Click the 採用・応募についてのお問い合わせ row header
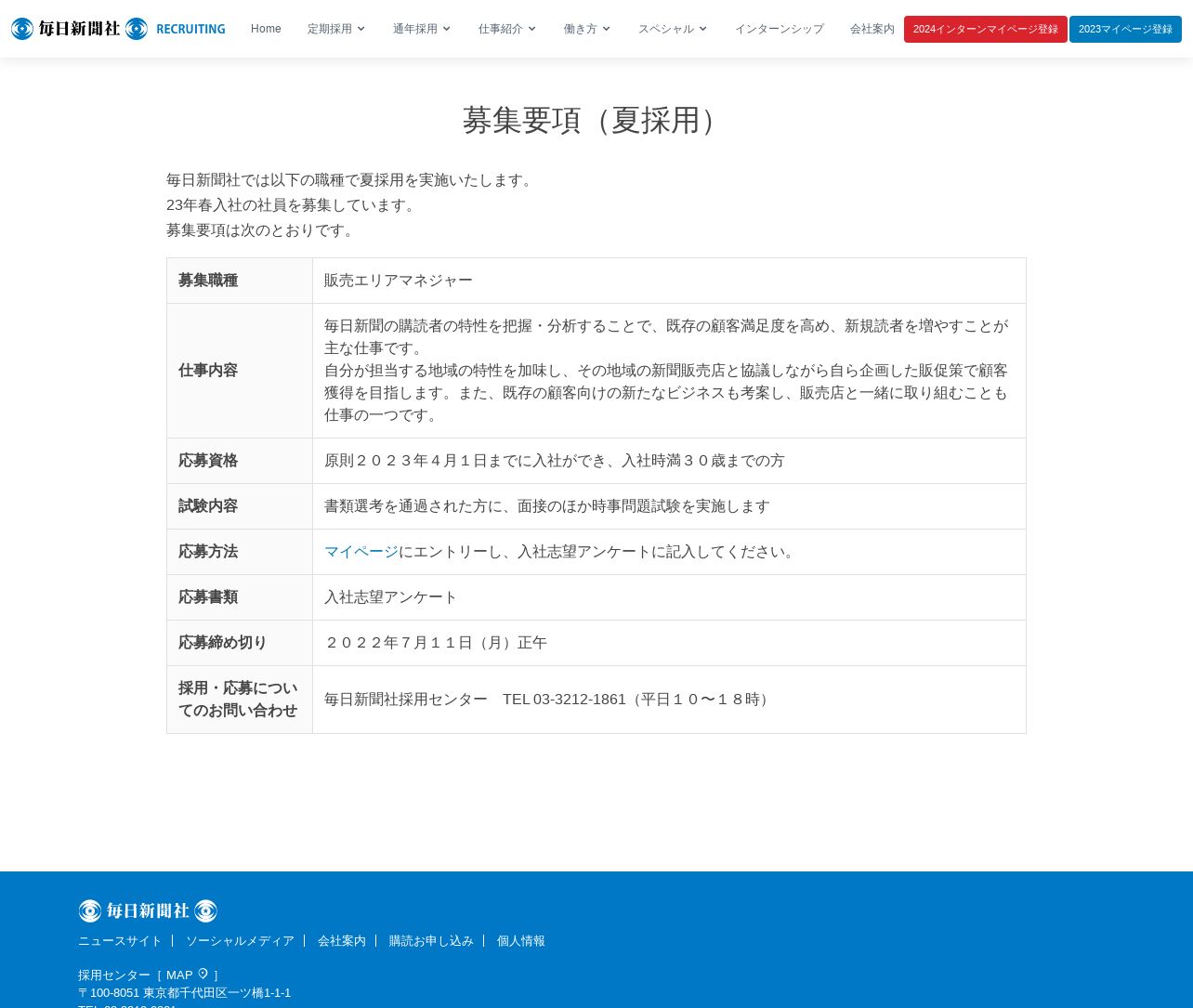 [240, 700]
